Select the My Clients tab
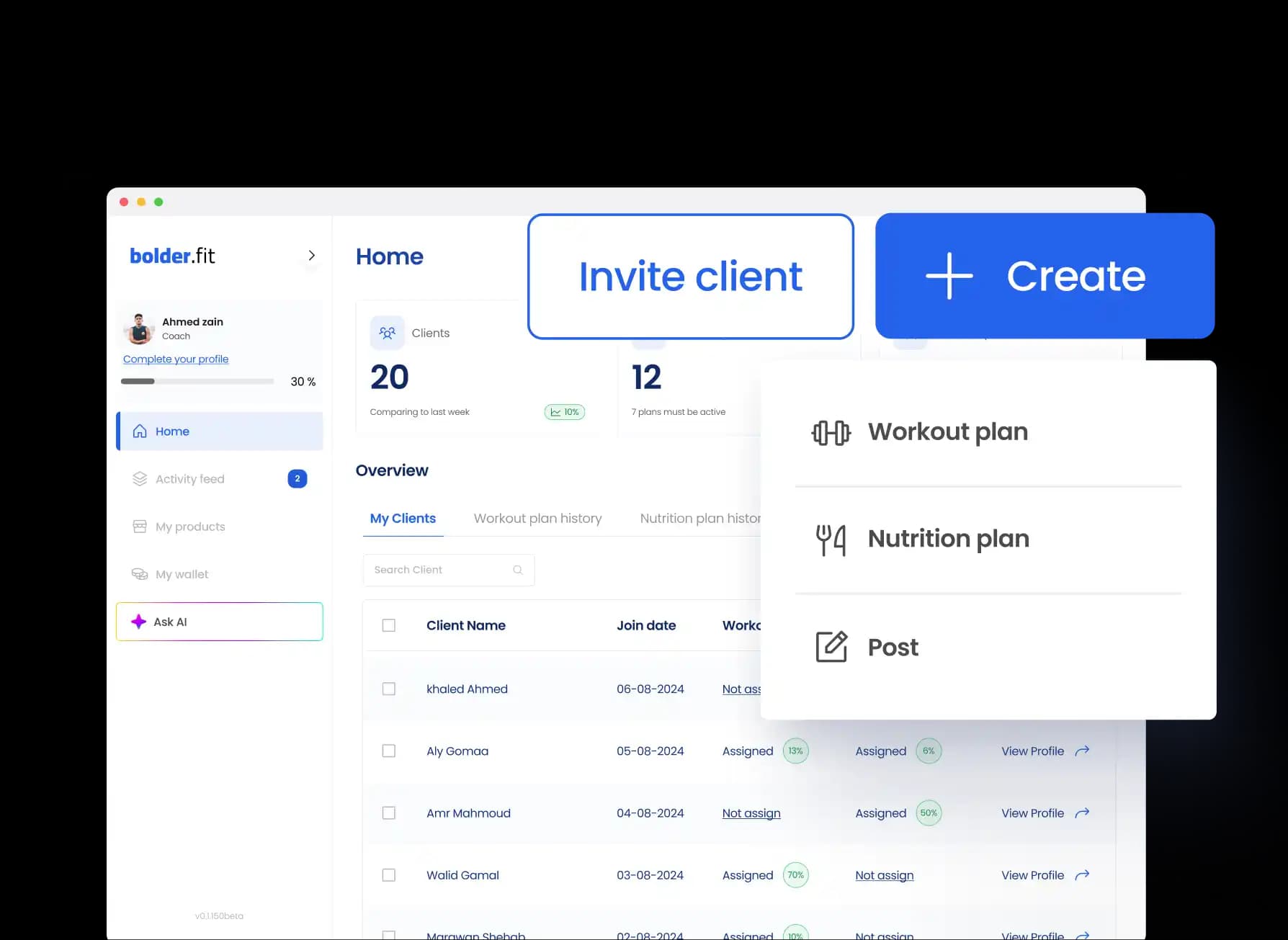This screenshot has width=1288, height=940. point(403,518)
